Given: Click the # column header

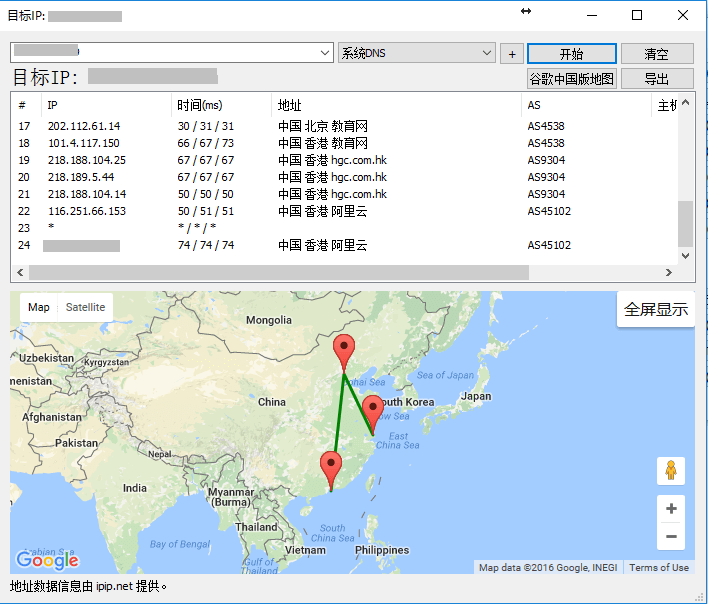Looking at the screenshot, I should (x=26, y=105).
